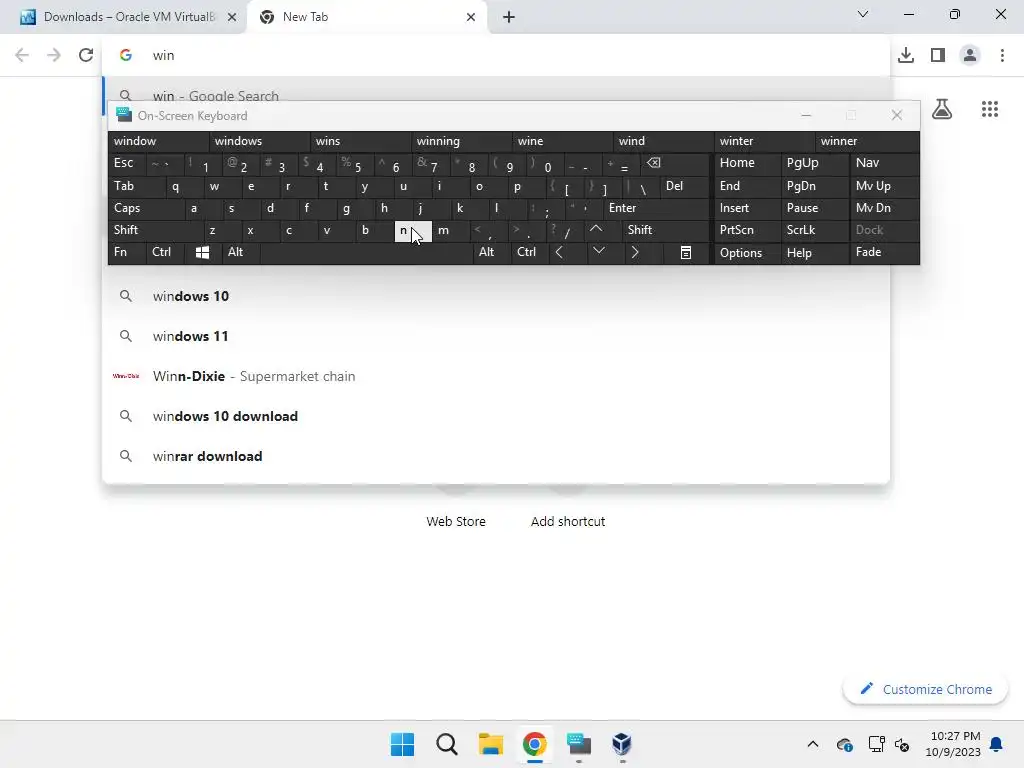This screenshot has height=768, width=1024.
Task: Open the Google apps grid
Action: 989,109
